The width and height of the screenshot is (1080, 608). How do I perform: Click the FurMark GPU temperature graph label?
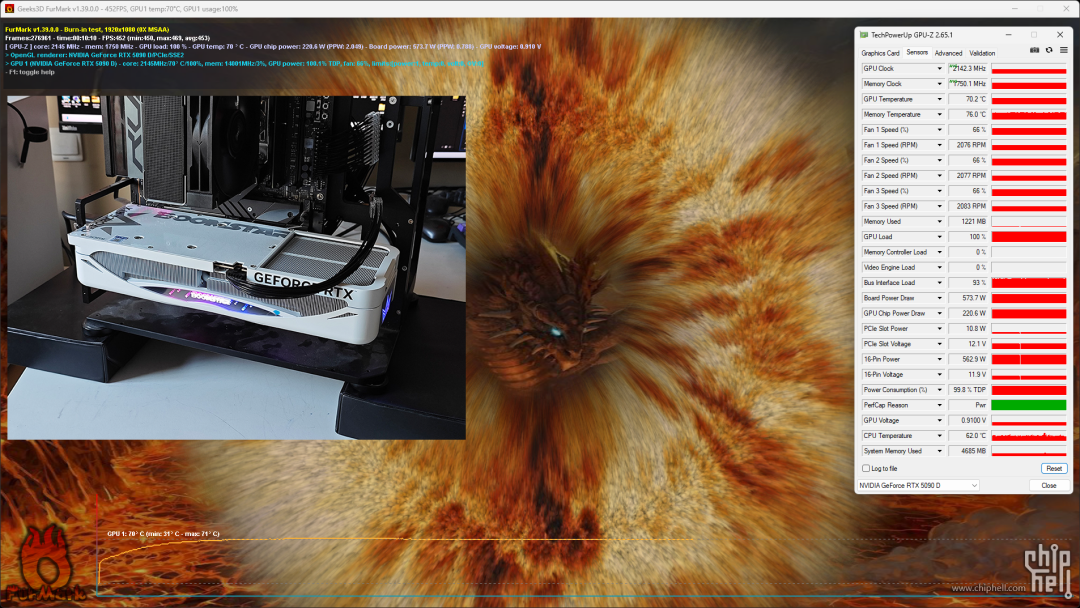[x=163, y=534]
